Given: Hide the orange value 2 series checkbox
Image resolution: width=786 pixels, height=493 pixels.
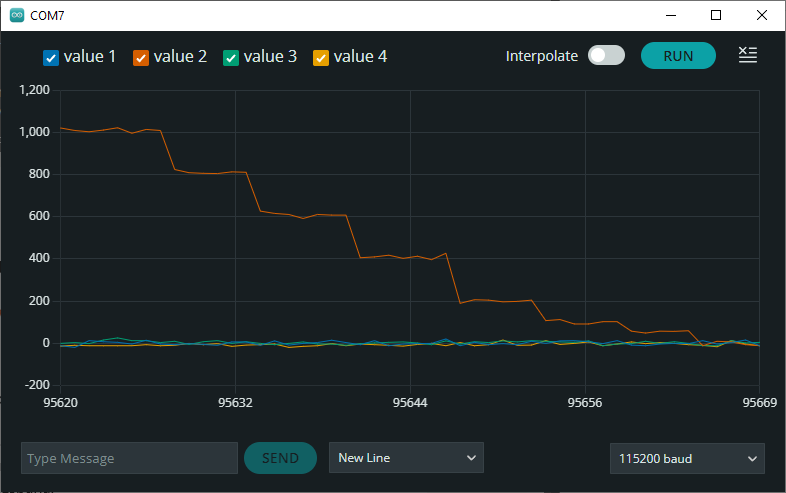Looking at the screenshot, I should click(141, 57).
